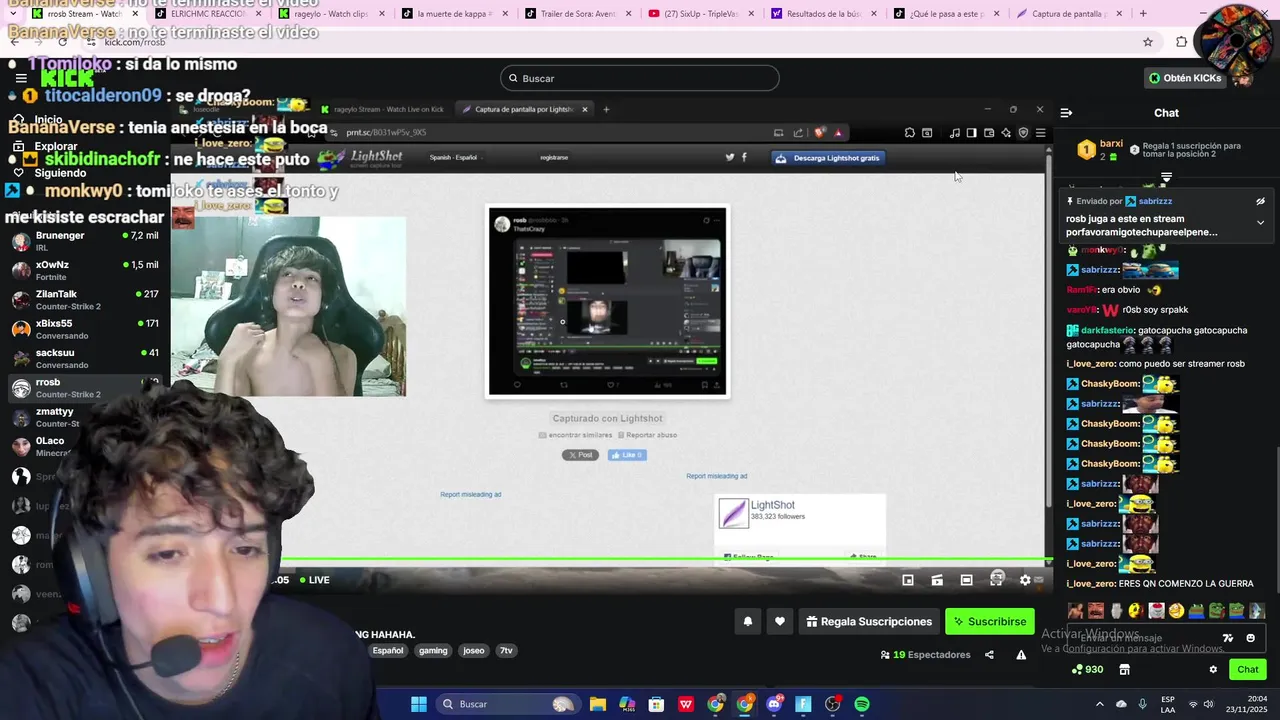1280x720 pixels.
Task: Open chat settings gear icon
Action: (1213, 670)
